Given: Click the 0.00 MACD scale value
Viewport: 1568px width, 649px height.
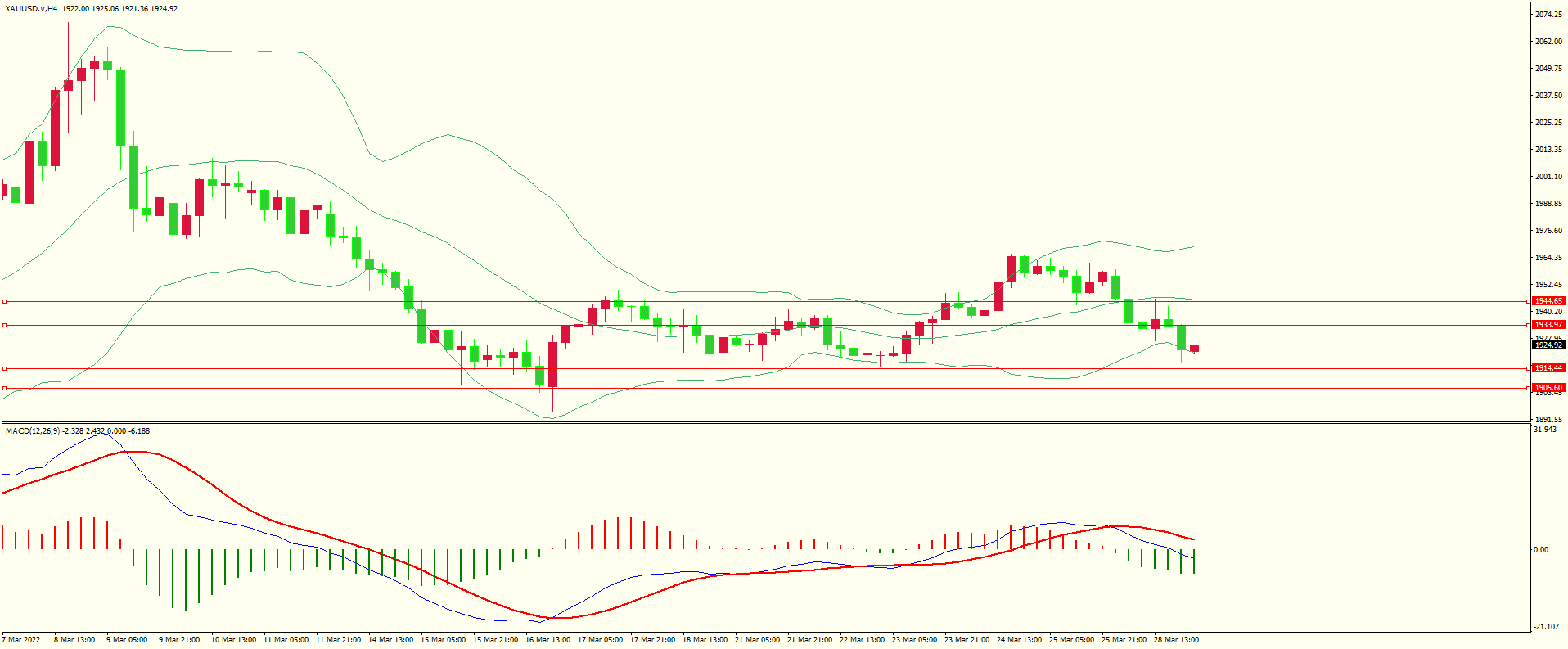Looking at the screenshot, I should pyautogui.click(x=1541, y=550).
